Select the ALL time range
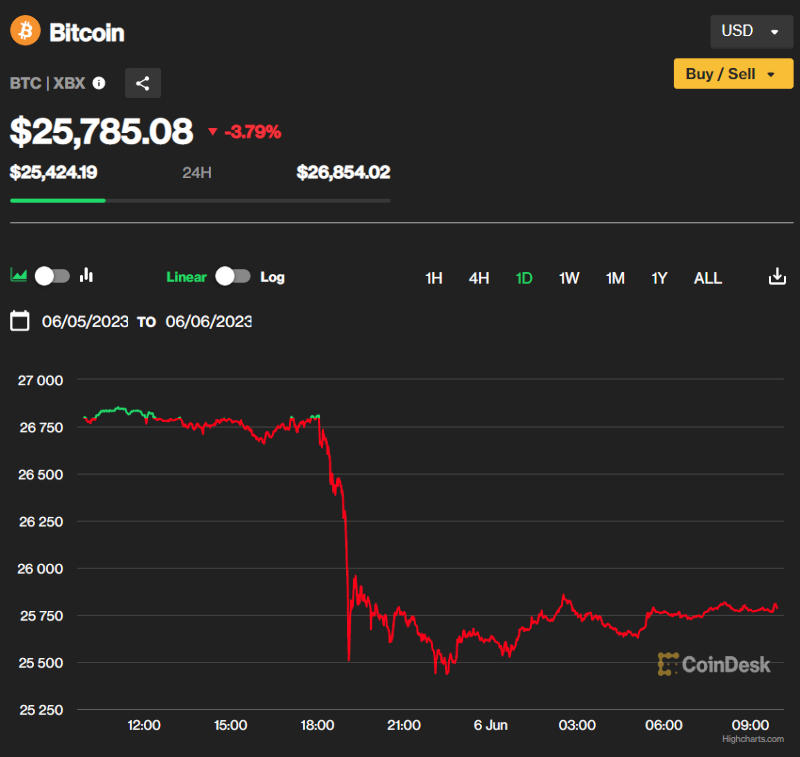The image size is (800, 757). (x=707, y=278)
